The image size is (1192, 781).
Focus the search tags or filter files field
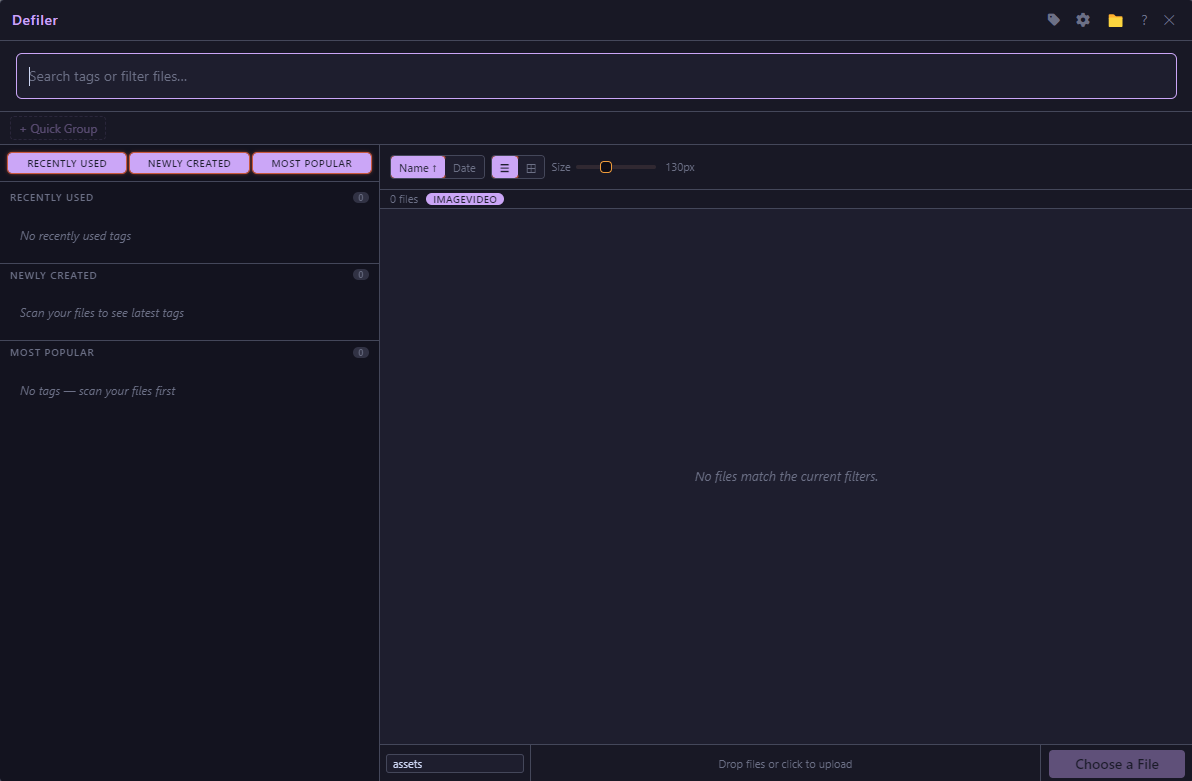tap(596, 76)
